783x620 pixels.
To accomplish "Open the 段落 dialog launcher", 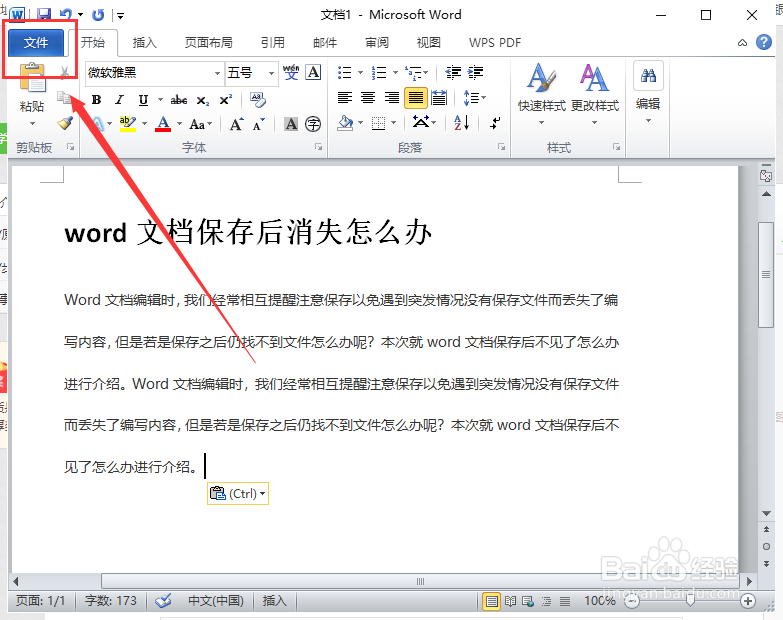I will (x=501, y=147).
